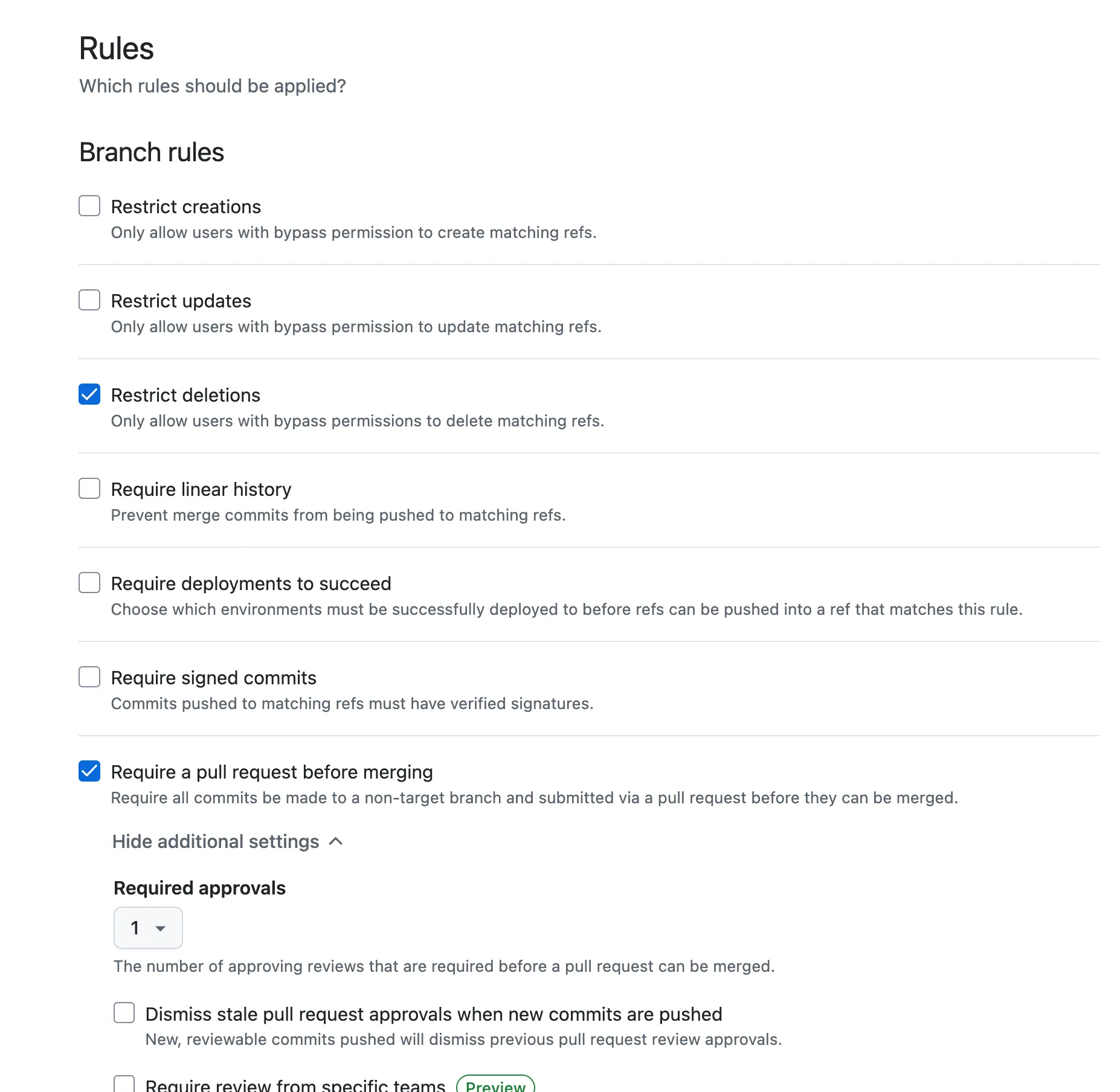1120x1092 pixels.
Task: Enable Require deployments to succeed
Action: [89, 583]
